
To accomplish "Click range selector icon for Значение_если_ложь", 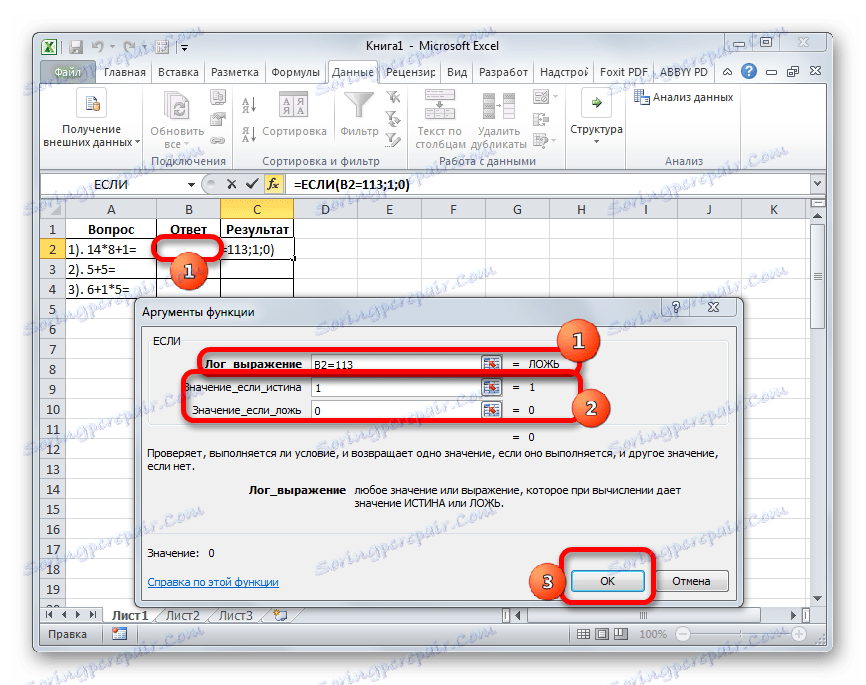I will tap(491, 410).
